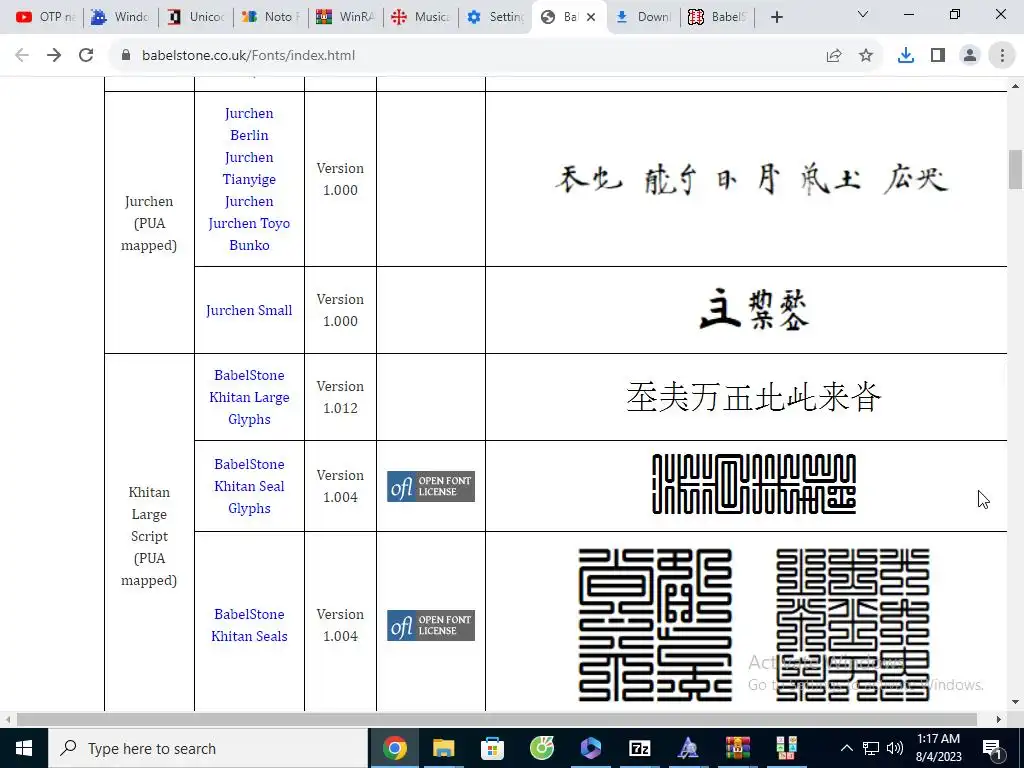Switch to the Noto Fonts tab

coord(270,17)
